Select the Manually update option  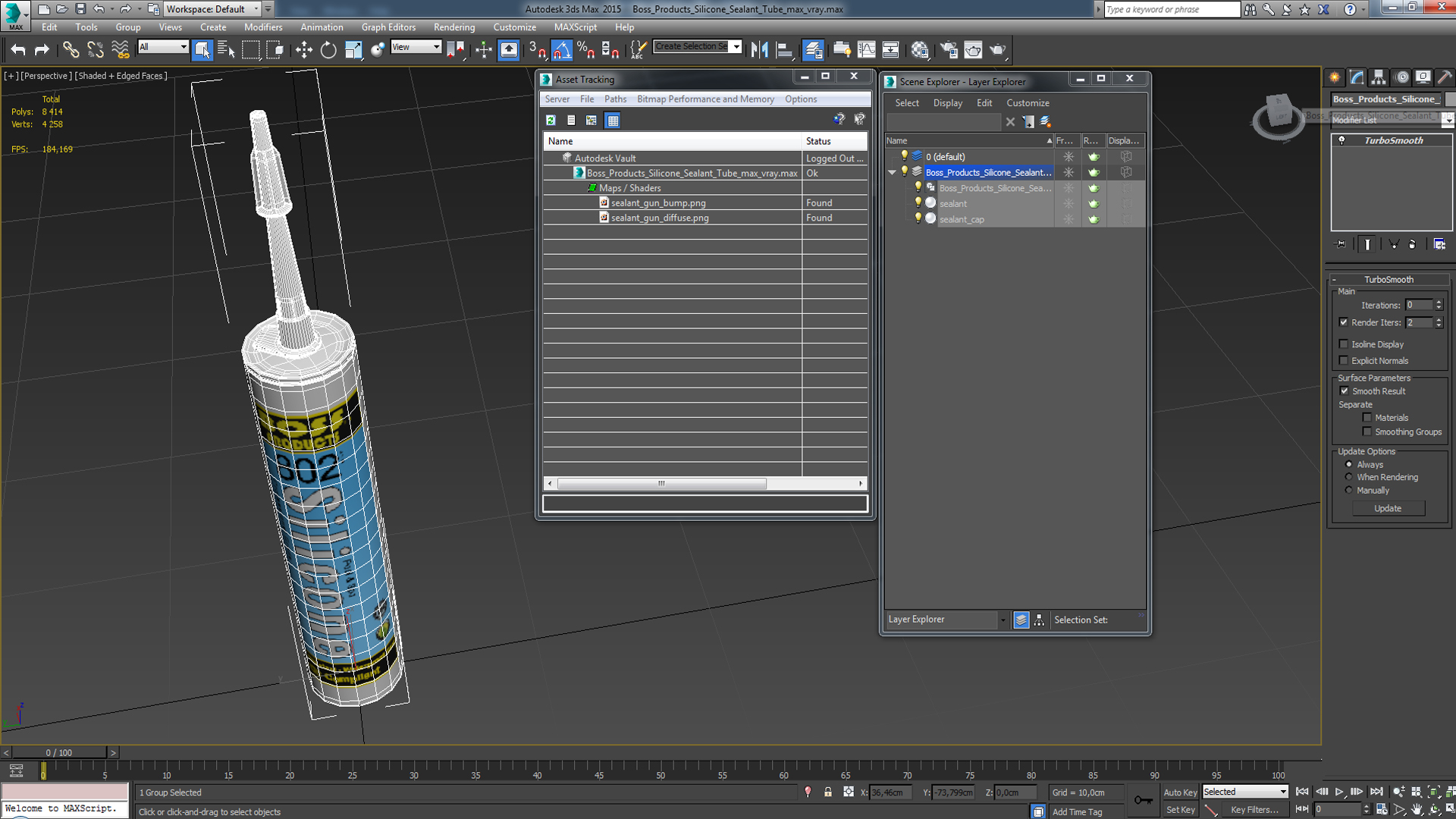1348,491
